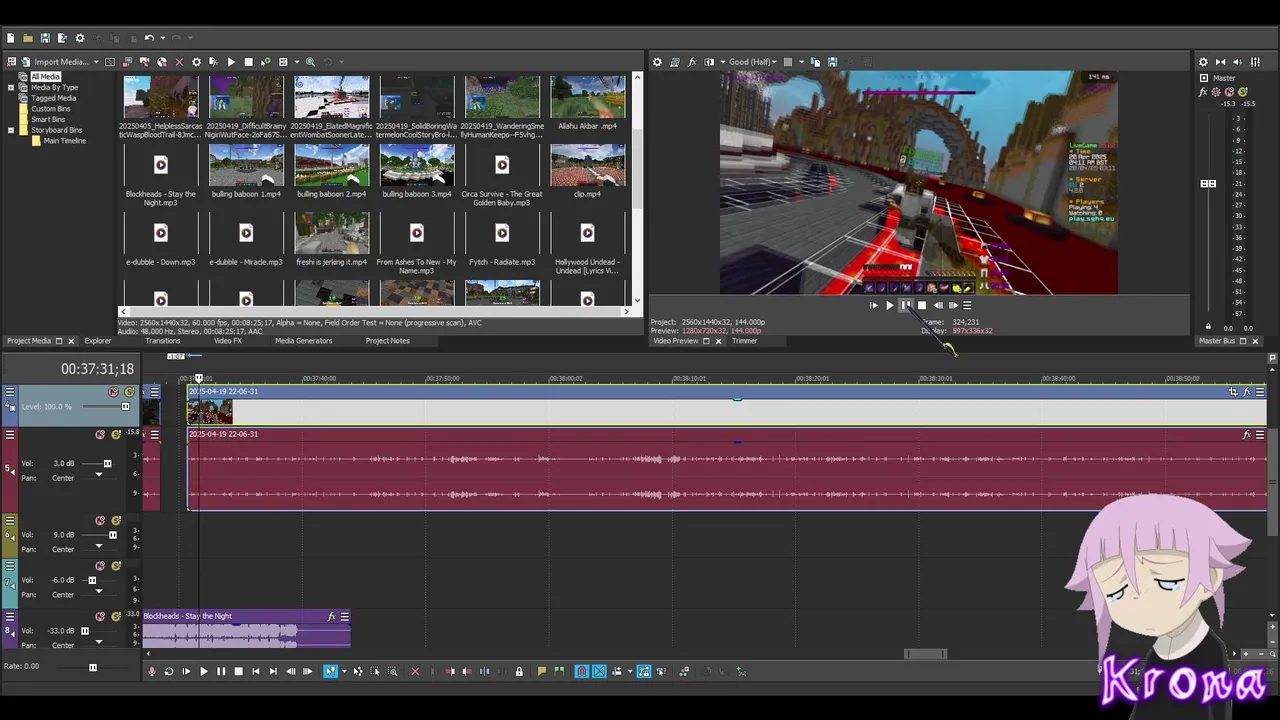Start media preview in Project Media toolbar

[x=231, y=62]
